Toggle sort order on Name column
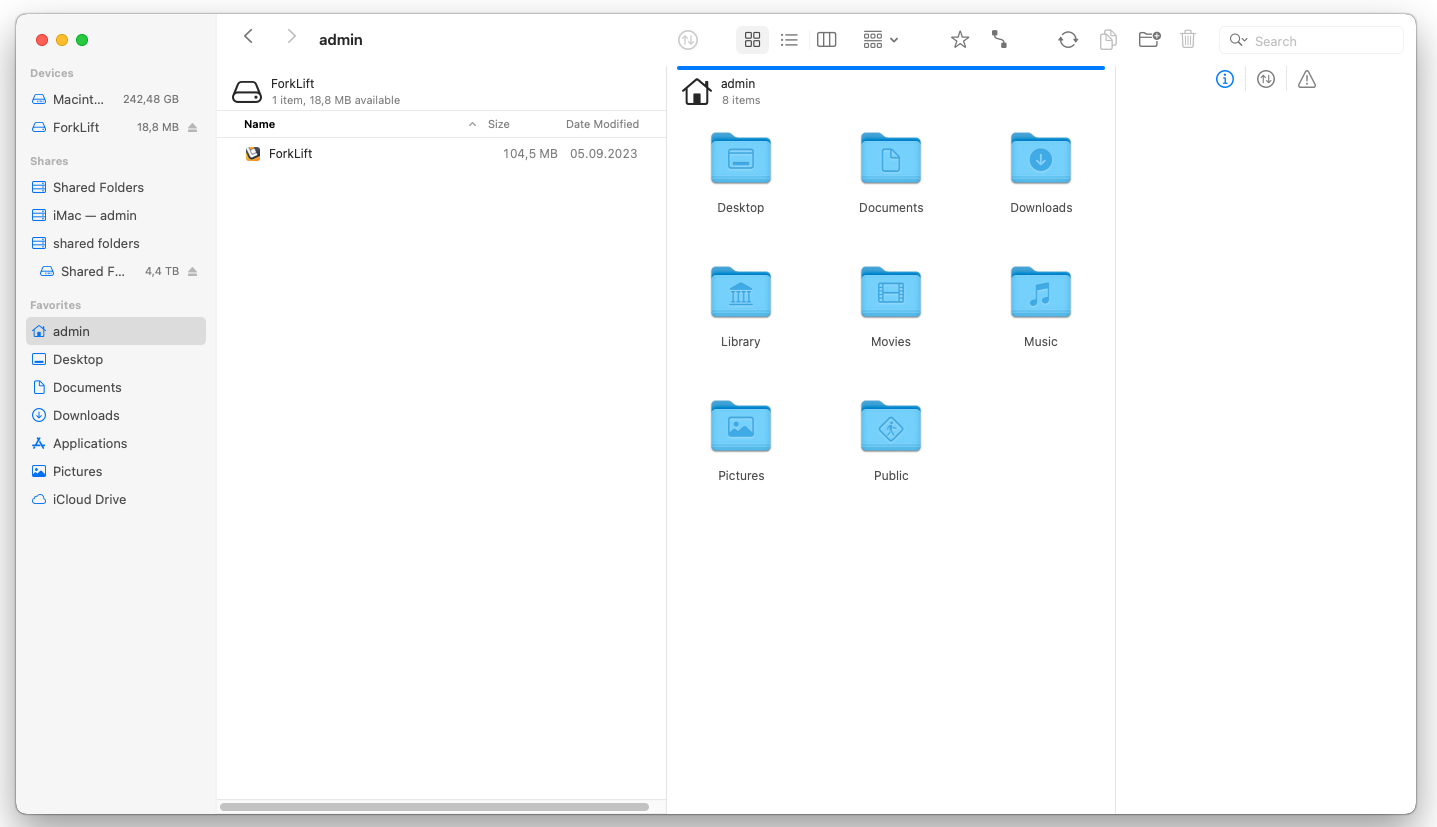1437x827 pixels. (472, 125)
